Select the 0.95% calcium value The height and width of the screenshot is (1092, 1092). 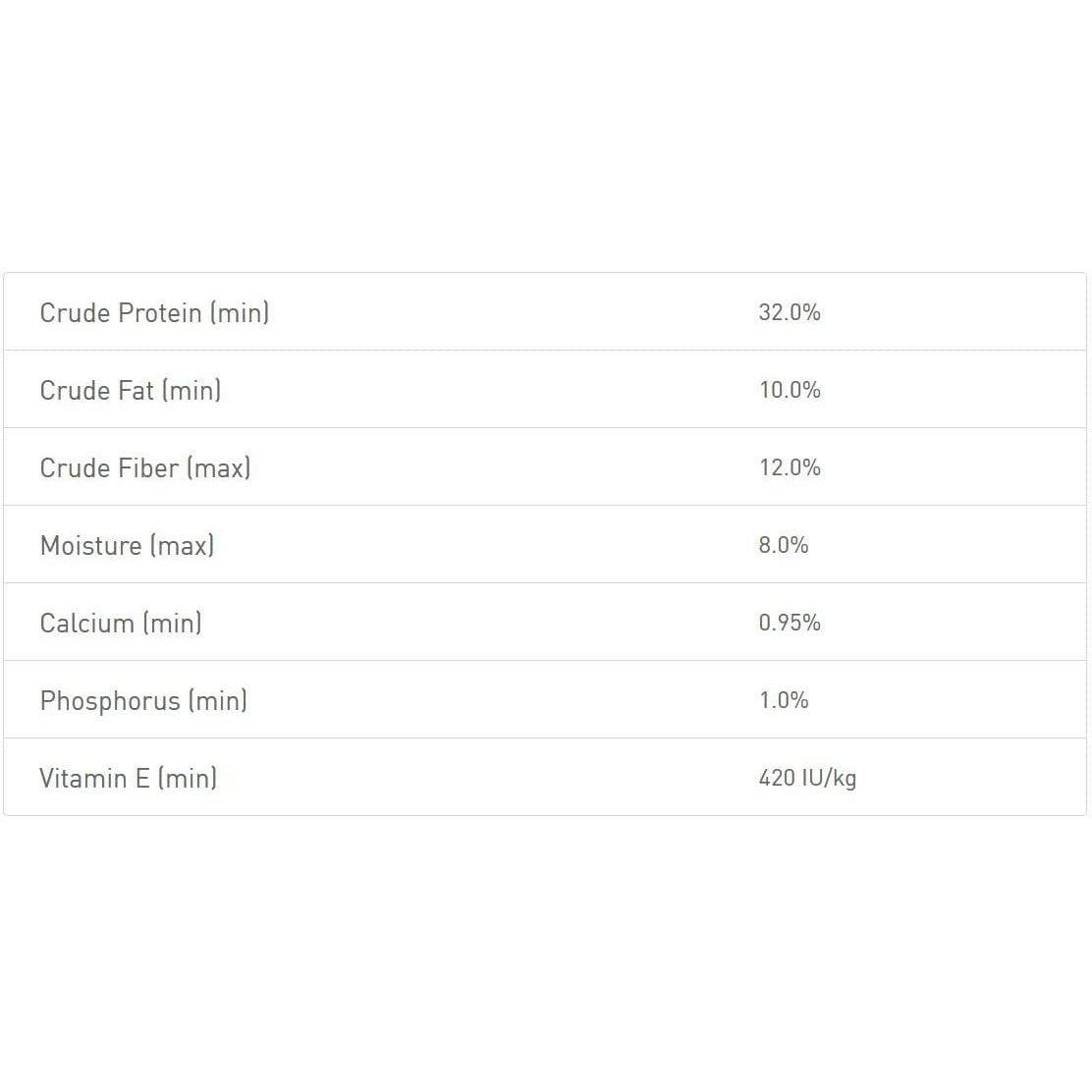pyautogui.click(x=790, y=623)
